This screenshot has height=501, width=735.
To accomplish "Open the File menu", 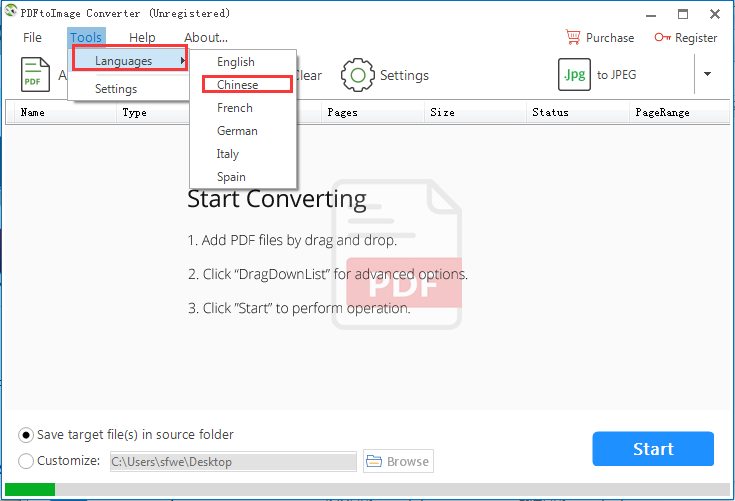I will (32, 37).
